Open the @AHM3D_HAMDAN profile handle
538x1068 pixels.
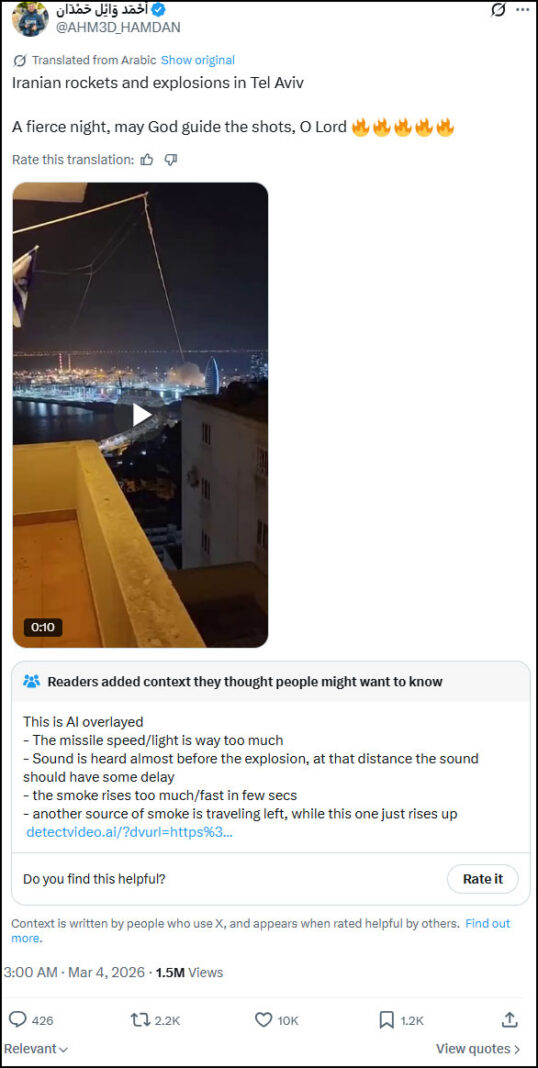click(118, 27)
